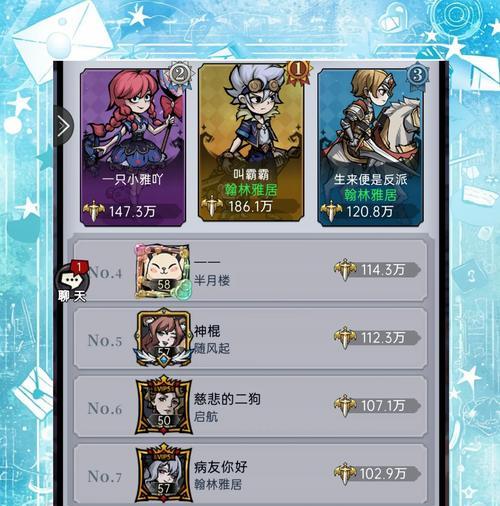Tap the silver second-place medal badge
The width and height of the screenshot is (500, 506).
[x=180, y=74]
